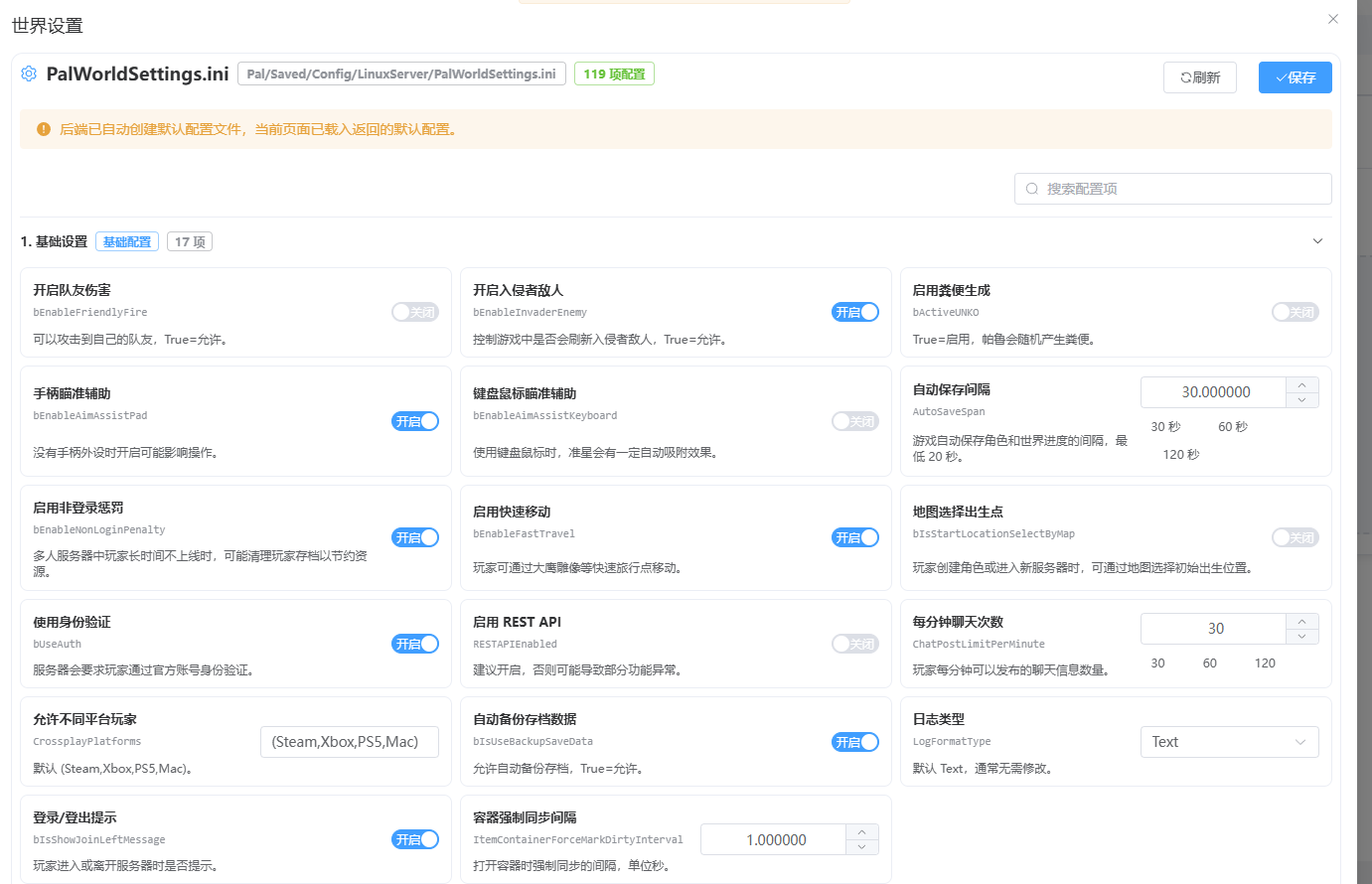Viewport: 1372px width, 884px height.
Task: Toggle 手柄瞄准辅助 switch
Action: coord(415,421)
